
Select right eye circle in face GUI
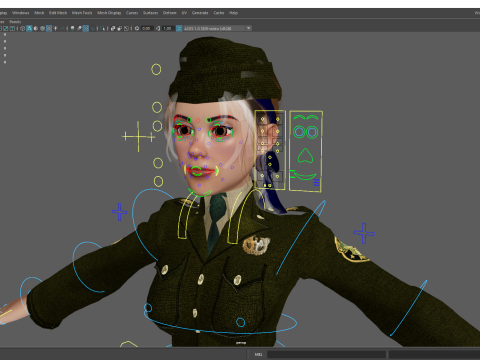[x=312, y=132]
